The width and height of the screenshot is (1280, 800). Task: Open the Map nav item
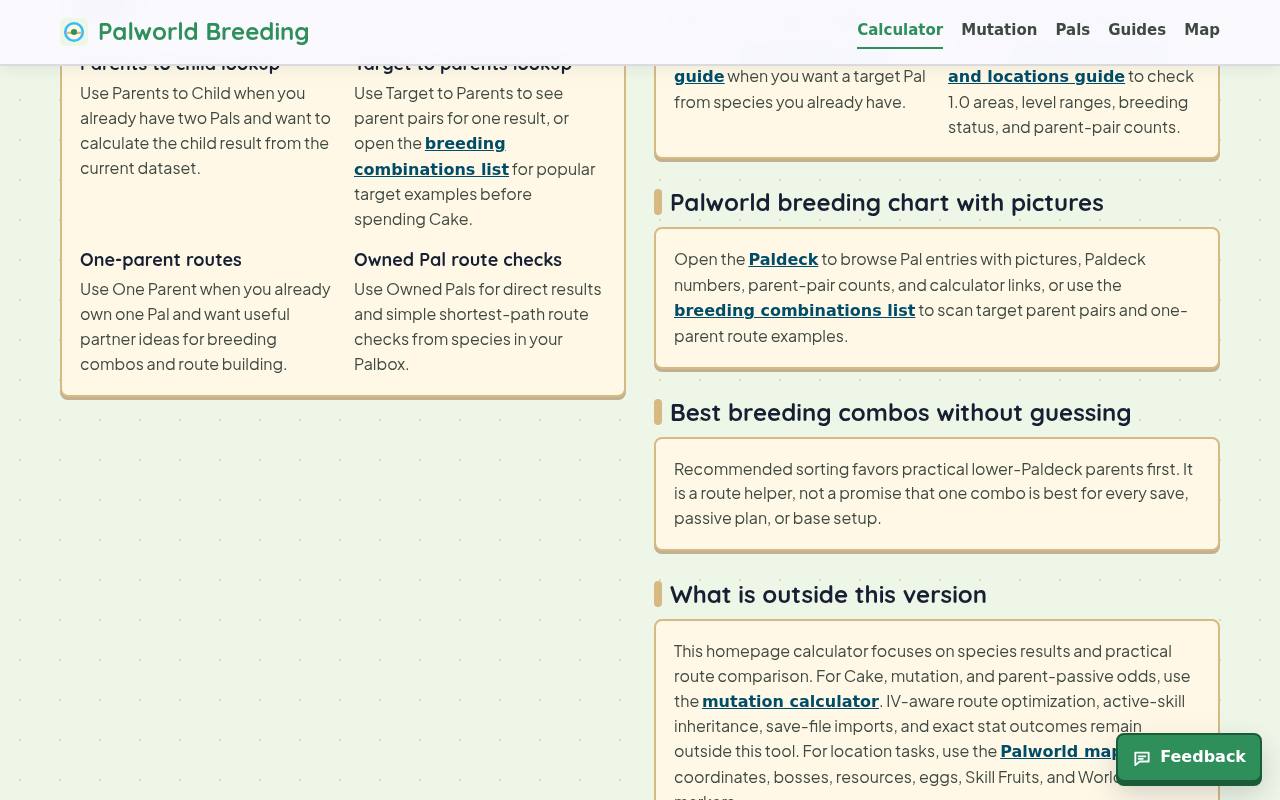[1202, 30]
